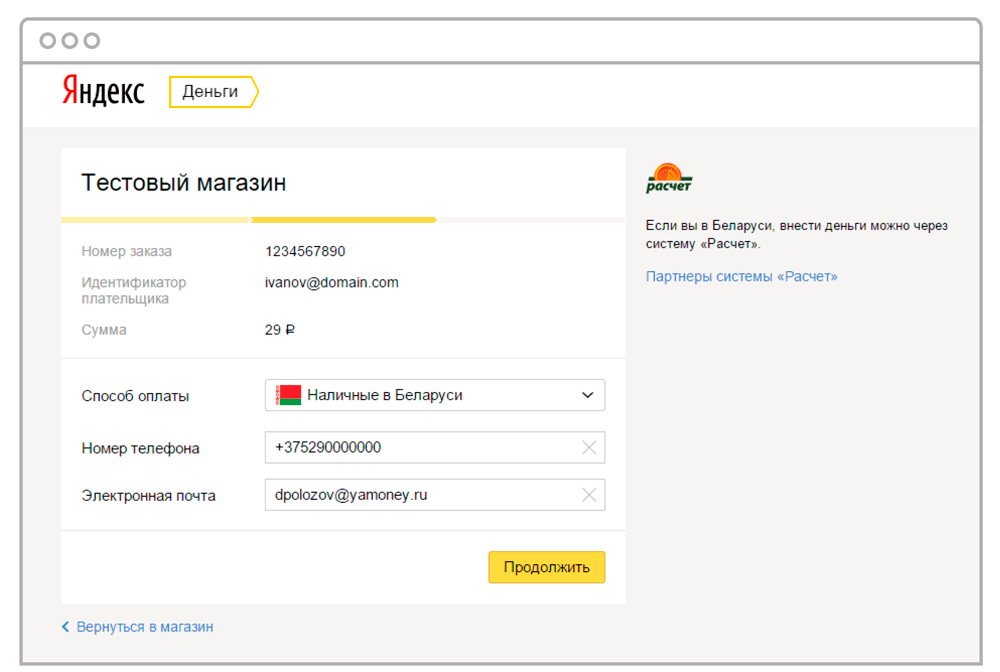Click the Тестовый магазин heading

click(184, 182)
